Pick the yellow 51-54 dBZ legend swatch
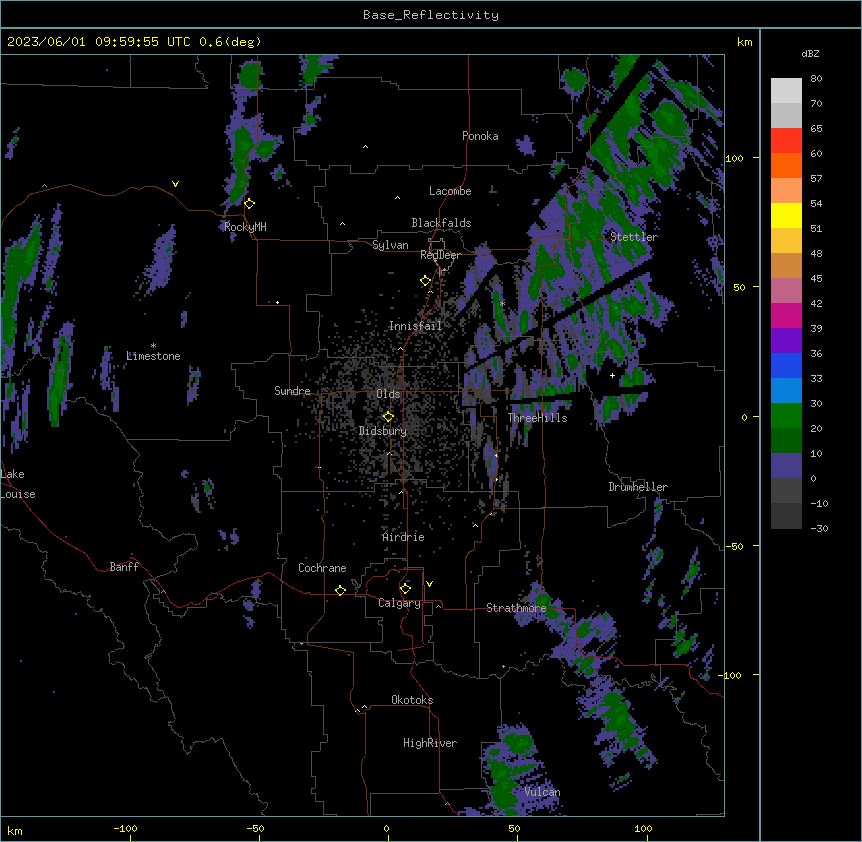 786,215
